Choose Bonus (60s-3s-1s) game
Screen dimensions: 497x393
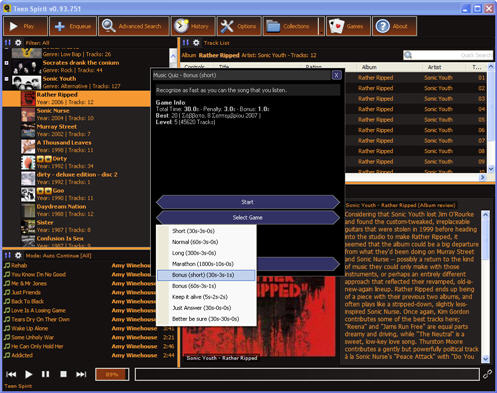pyautogui.click(x=206, y=286)
